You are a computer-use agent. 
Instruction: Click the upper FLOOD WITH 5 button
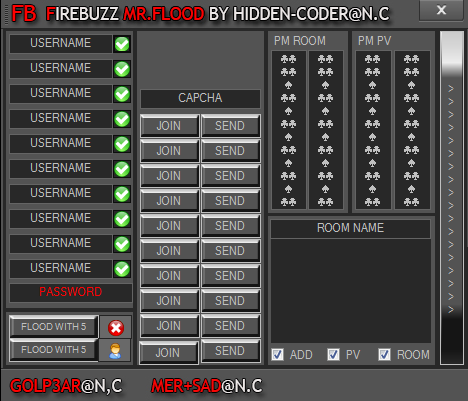coord(54,326)
